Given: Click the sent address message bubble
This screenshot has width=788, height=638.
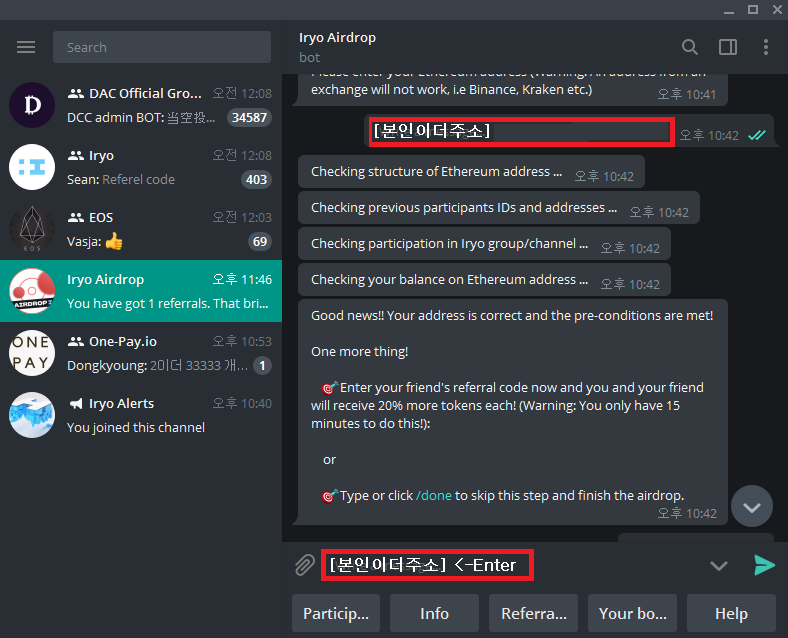Looking at the screenshot, I should point(568,132).
